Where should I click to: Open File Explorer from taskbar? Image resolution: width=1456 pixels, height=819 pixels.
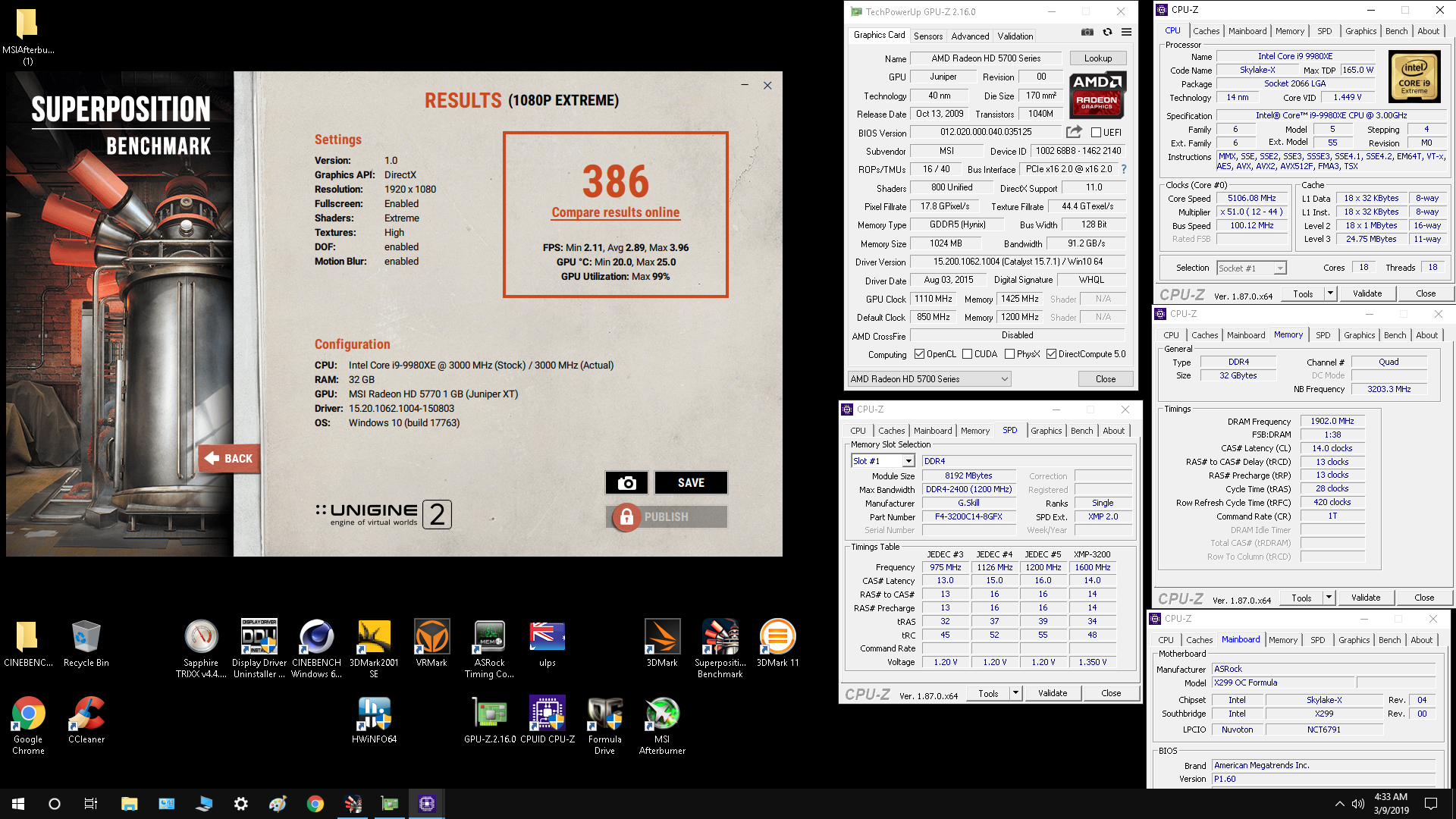(x=129, y=804)
